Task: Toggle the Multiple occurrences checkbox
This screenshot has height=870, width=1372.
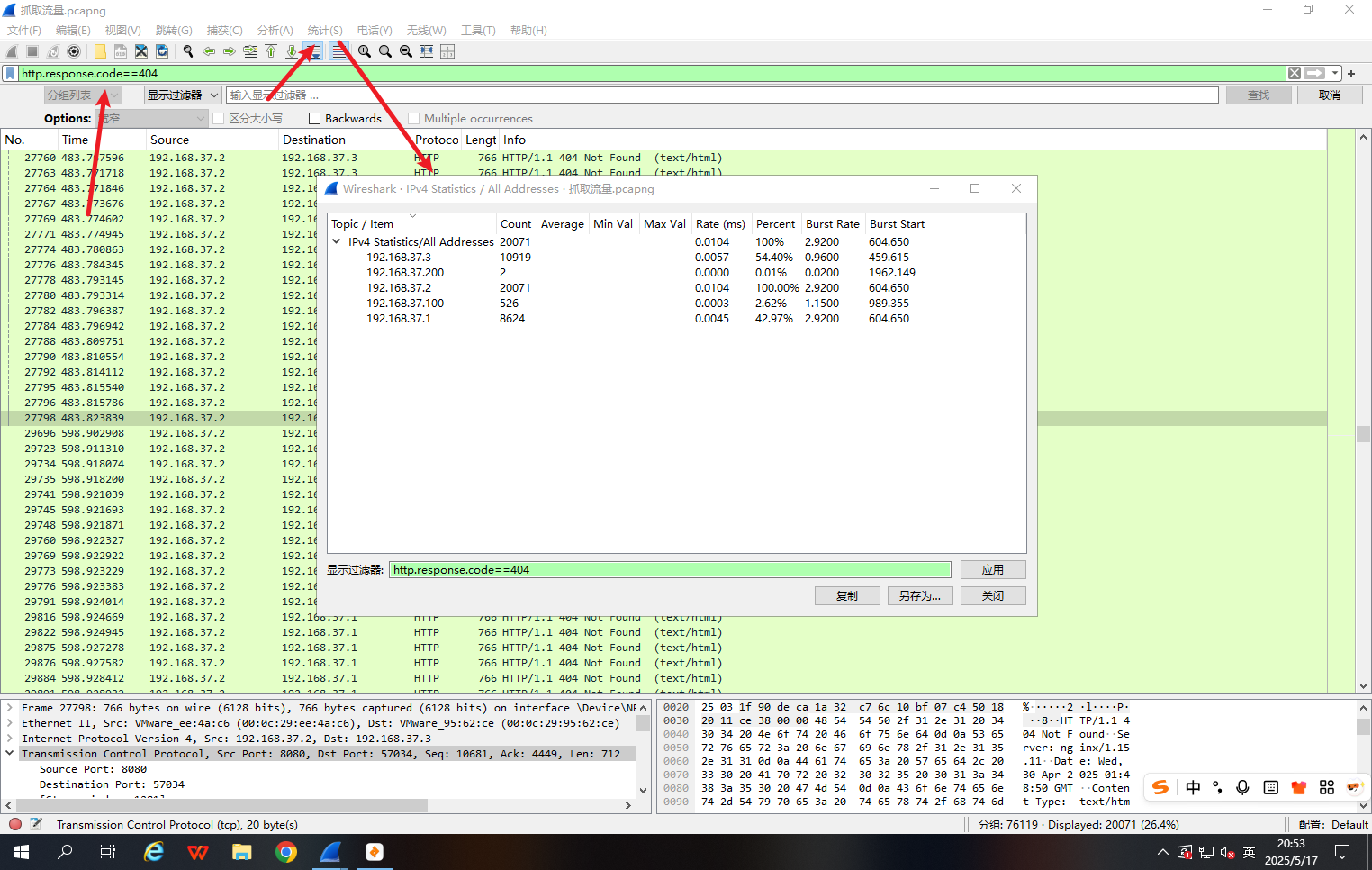Action: [x=413, y=118]
